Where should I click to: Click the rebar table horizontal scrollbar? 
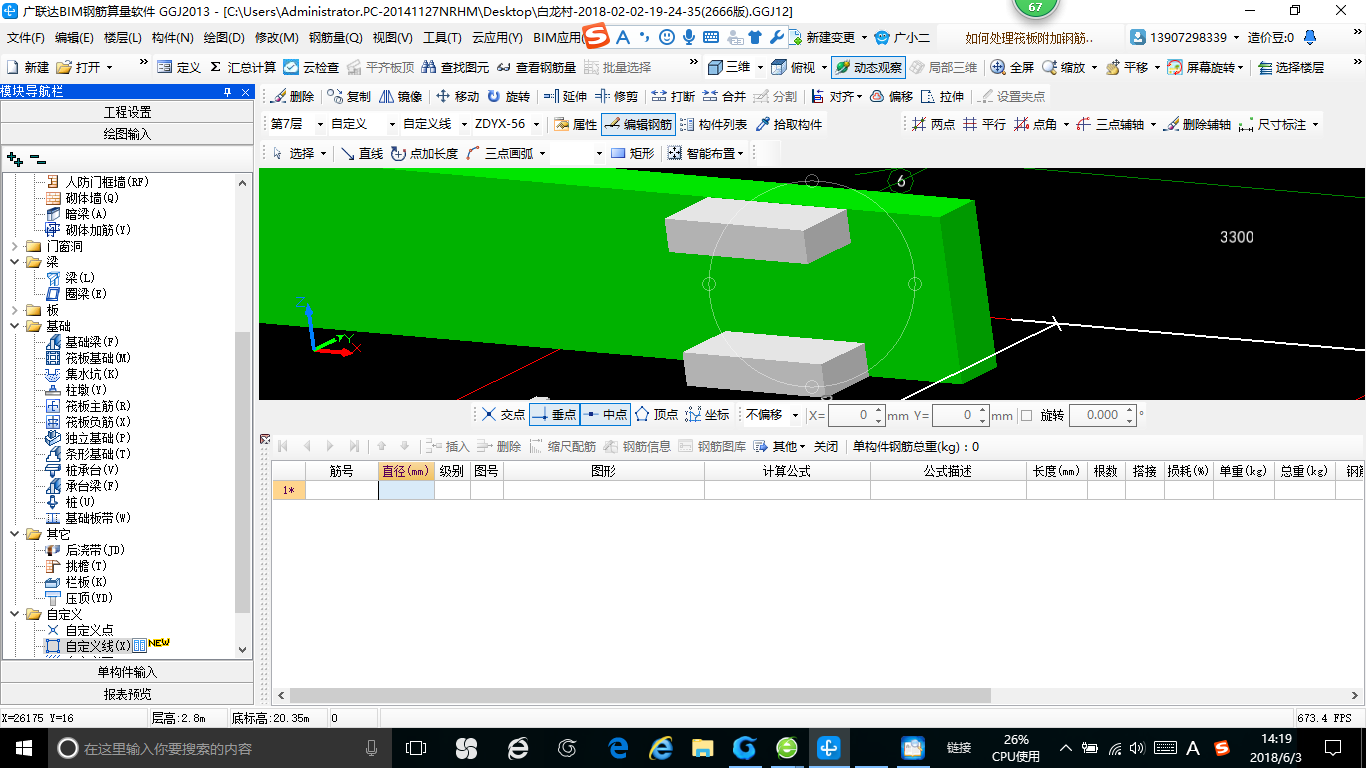coord(640,695)
